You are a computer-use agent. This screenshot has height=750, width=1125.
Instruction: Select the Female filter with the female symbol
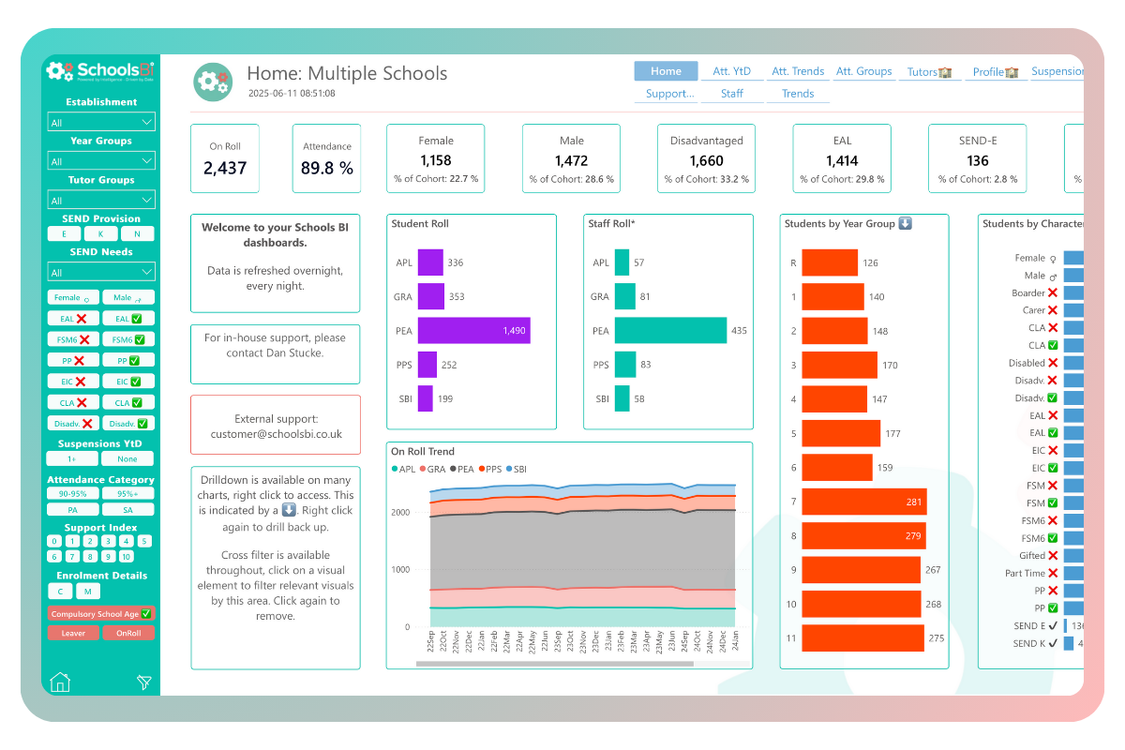pyautogui.click(x=72, y=297)
